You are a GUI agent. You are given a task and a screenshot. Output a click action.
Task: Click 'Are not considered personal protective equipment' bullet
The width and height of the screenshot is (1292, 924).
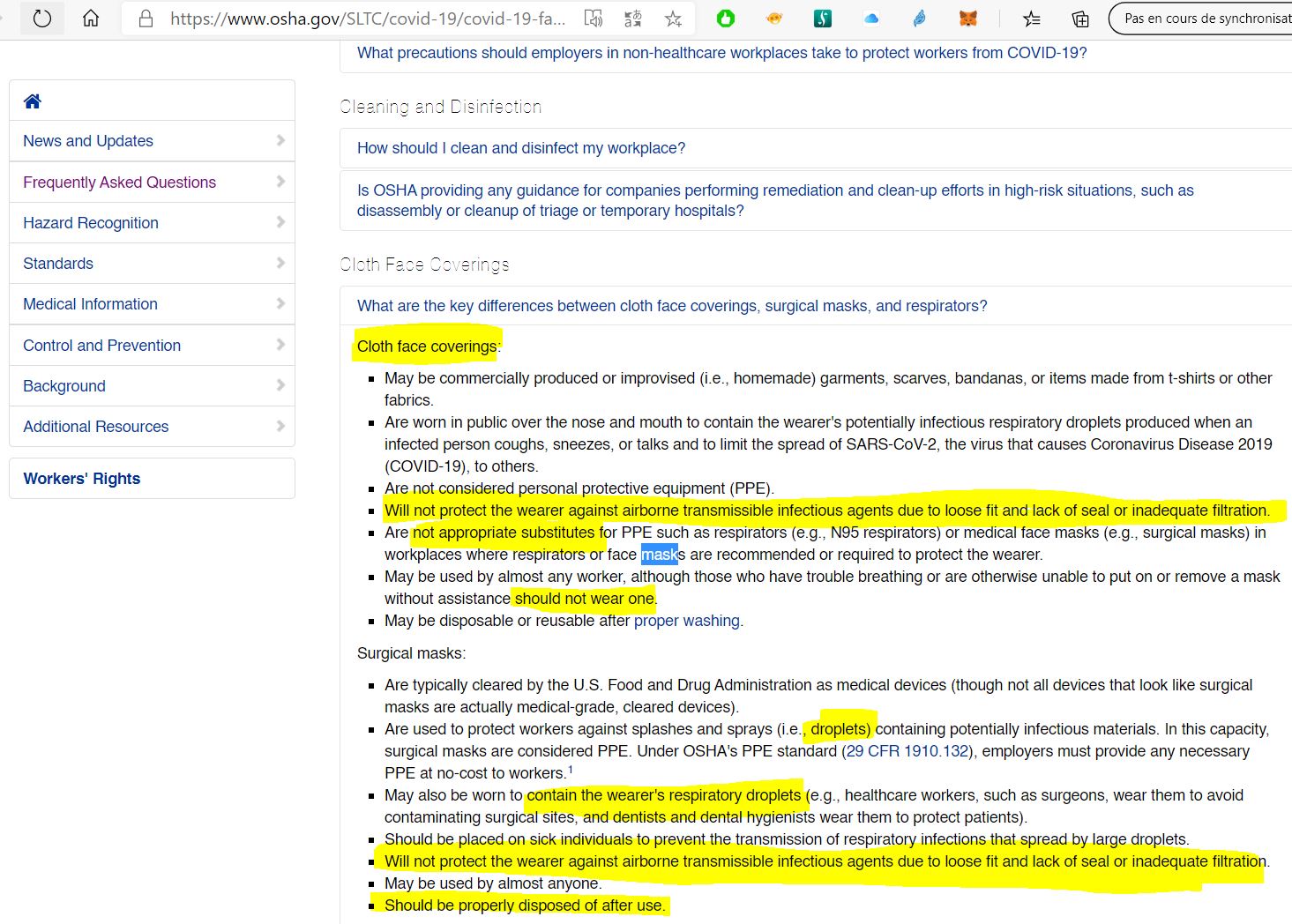point(579,488)
